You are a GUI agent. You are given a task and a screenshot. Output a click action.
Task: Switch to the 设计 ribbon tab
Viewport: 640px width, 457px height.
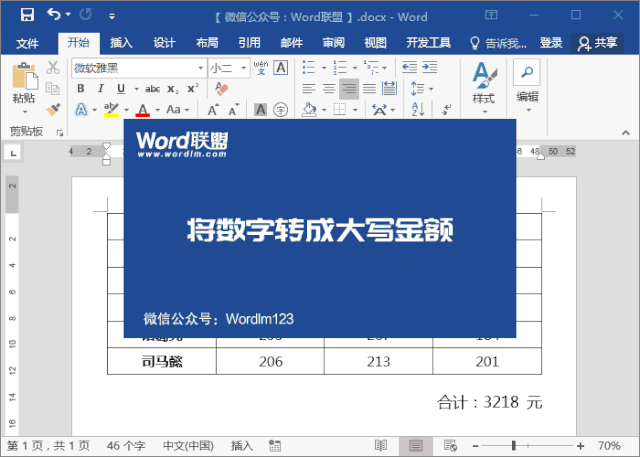click(164, 42)
